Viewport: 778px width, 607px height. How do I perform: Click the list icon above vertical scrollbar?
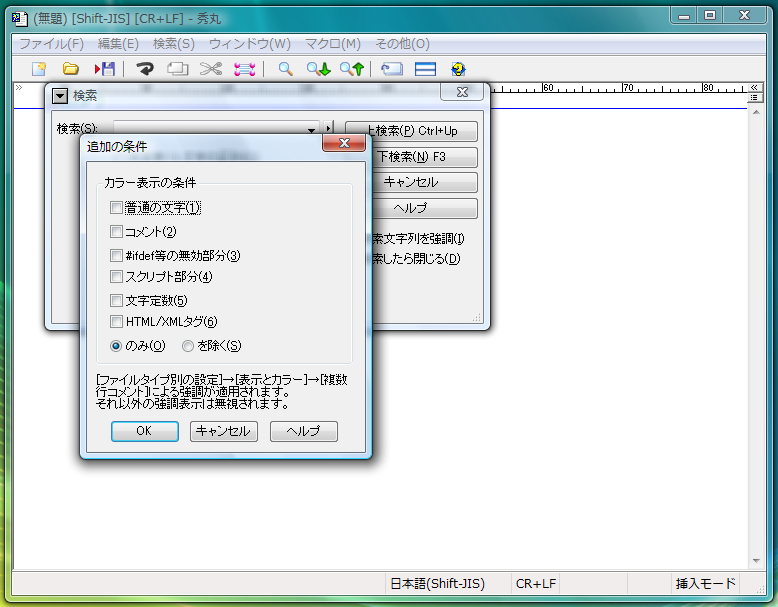[x=754, y=98]
